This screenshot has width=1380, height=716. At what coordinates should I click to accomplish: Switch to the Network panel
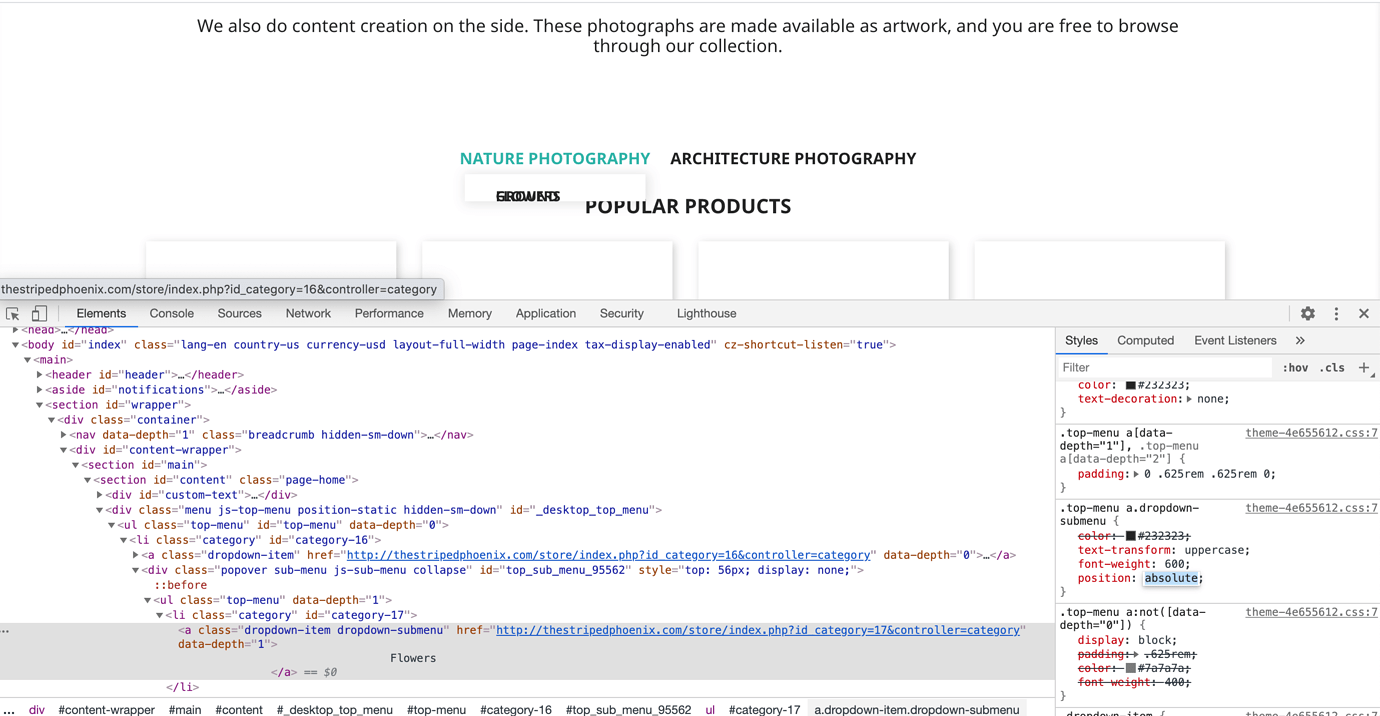[x=307, y=313]
